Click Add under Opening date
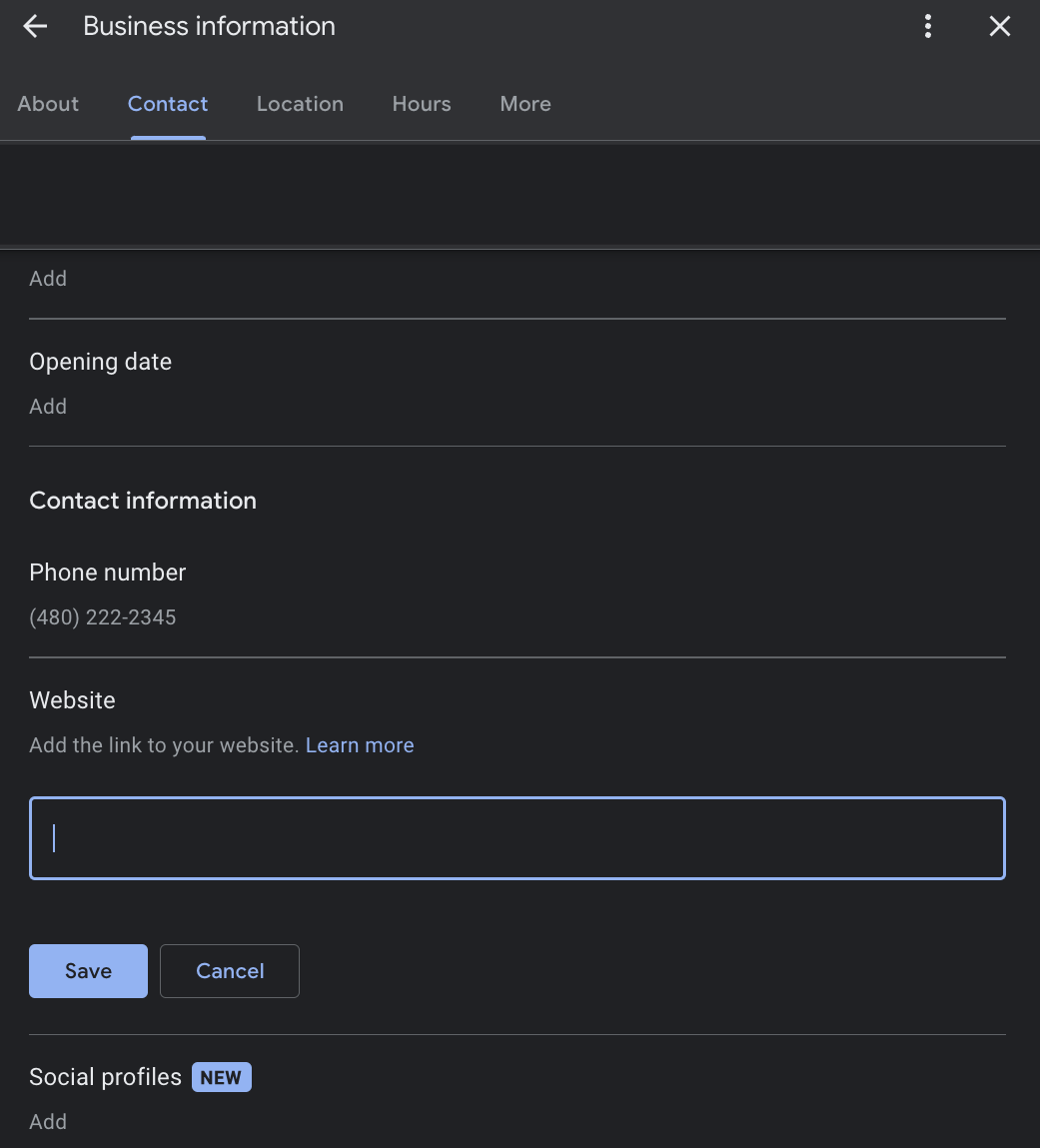 pyautogui.click(x=48, y=407)
